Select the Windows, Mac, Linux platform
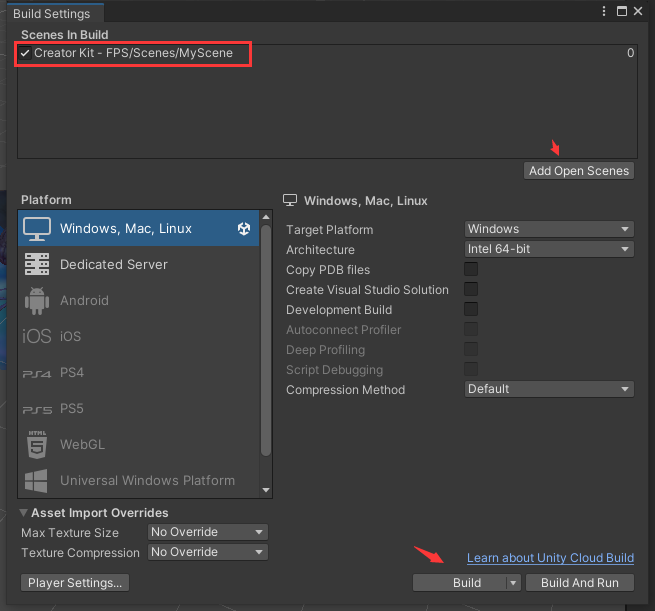655x611 pixels. (139, 228)
